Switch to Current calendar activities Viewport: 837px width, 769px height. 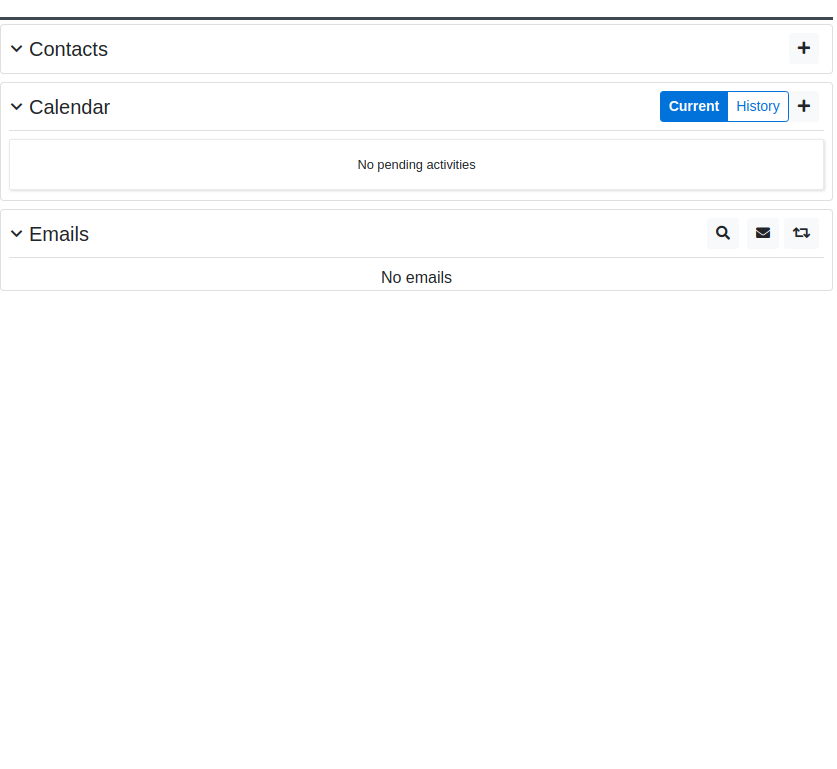coord(694,106)
